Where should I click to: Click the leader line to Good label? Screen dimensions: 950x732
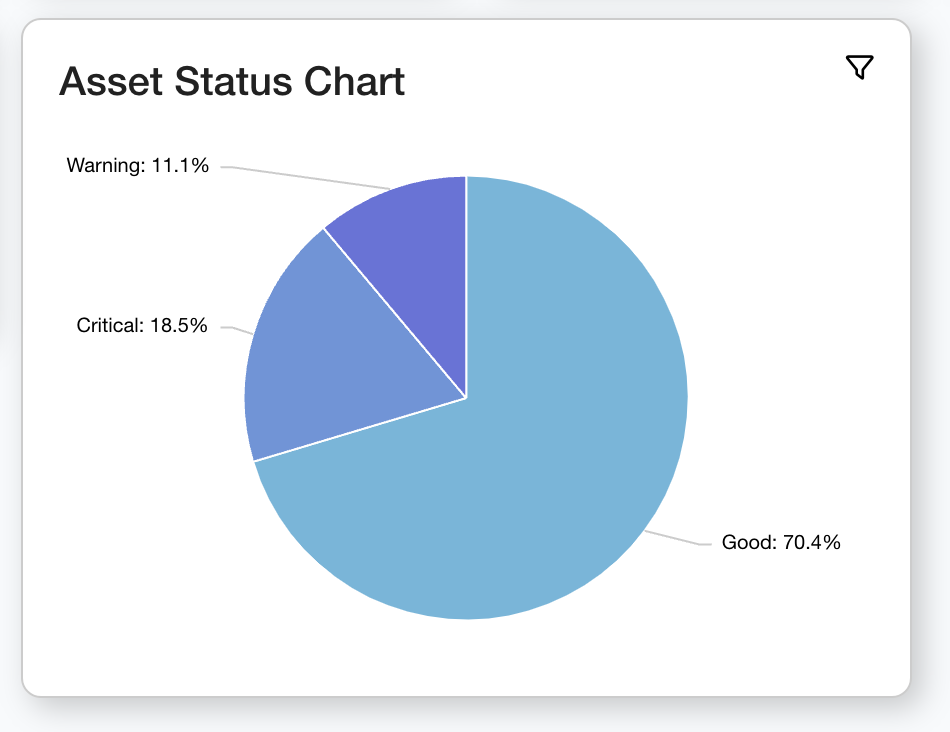click(678, 539)
